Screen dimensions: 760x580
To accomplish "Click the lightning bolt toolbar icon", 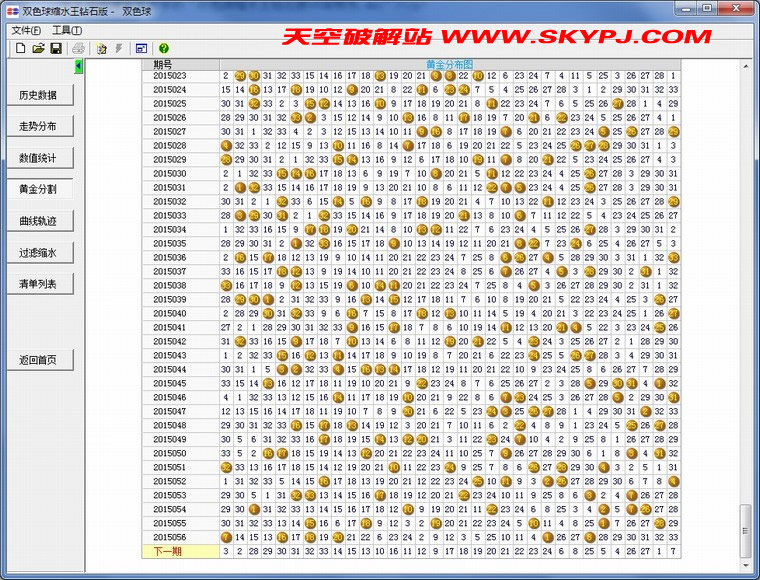I will [119, 48].
